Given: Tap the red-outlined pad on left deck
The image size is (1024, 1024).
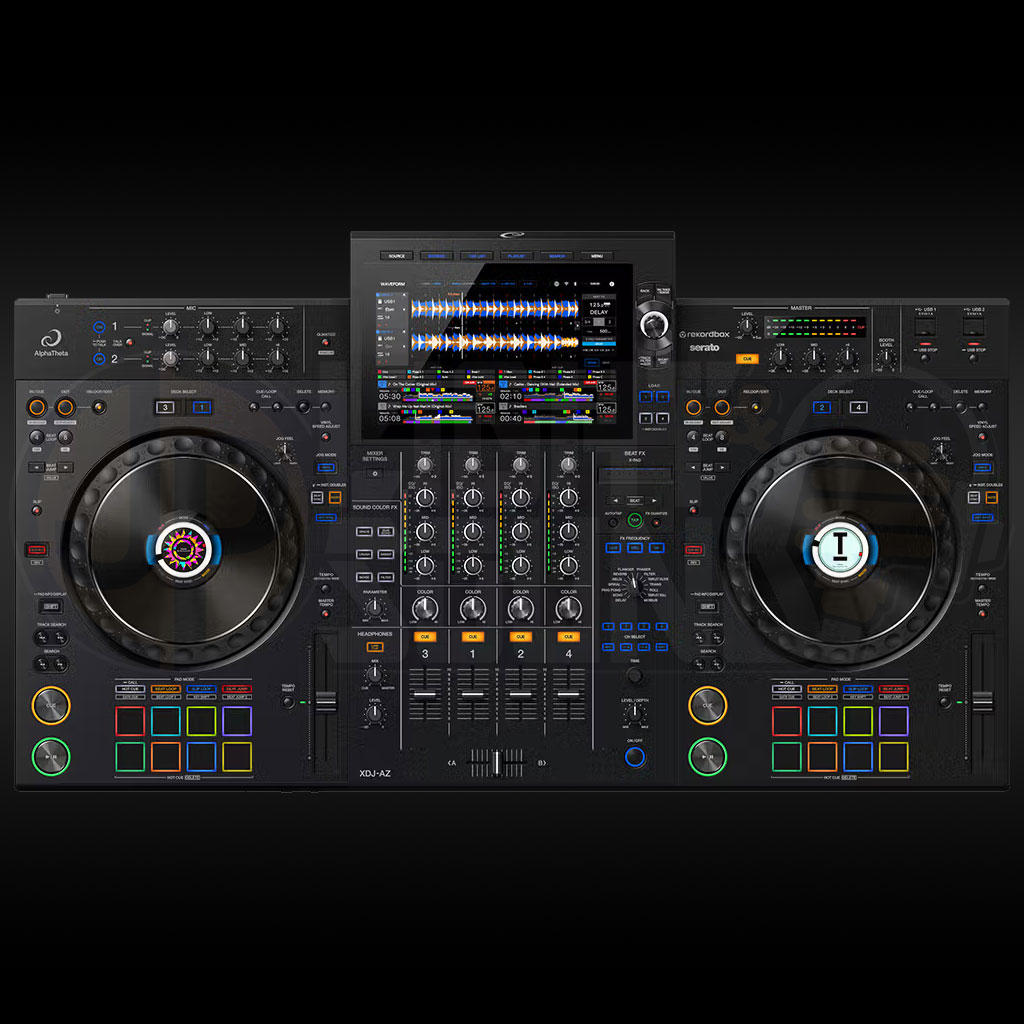Looking at the screenshot, I should [x=131, y=721].
